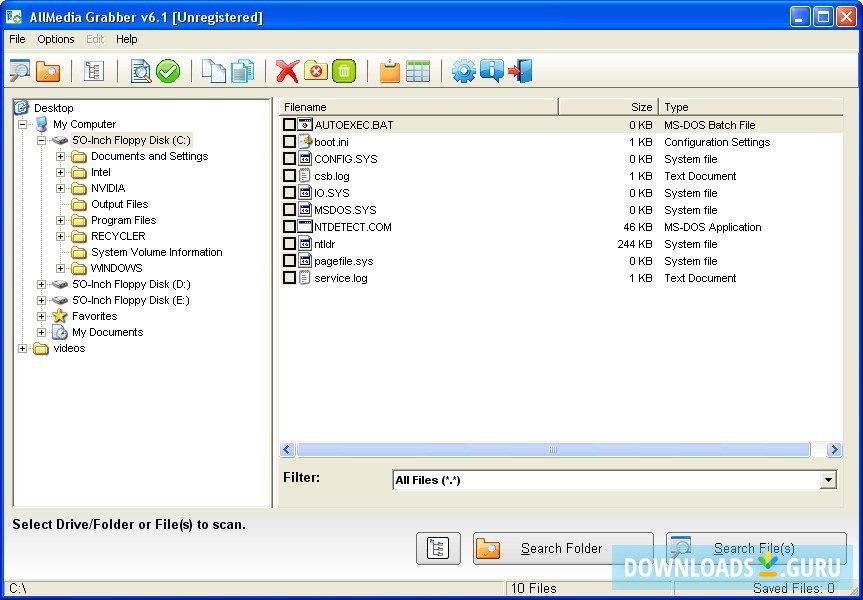Check the MSDOS.SYS checkbox
The width and height of the screenshot is (863, 600).
coord(290,210)
